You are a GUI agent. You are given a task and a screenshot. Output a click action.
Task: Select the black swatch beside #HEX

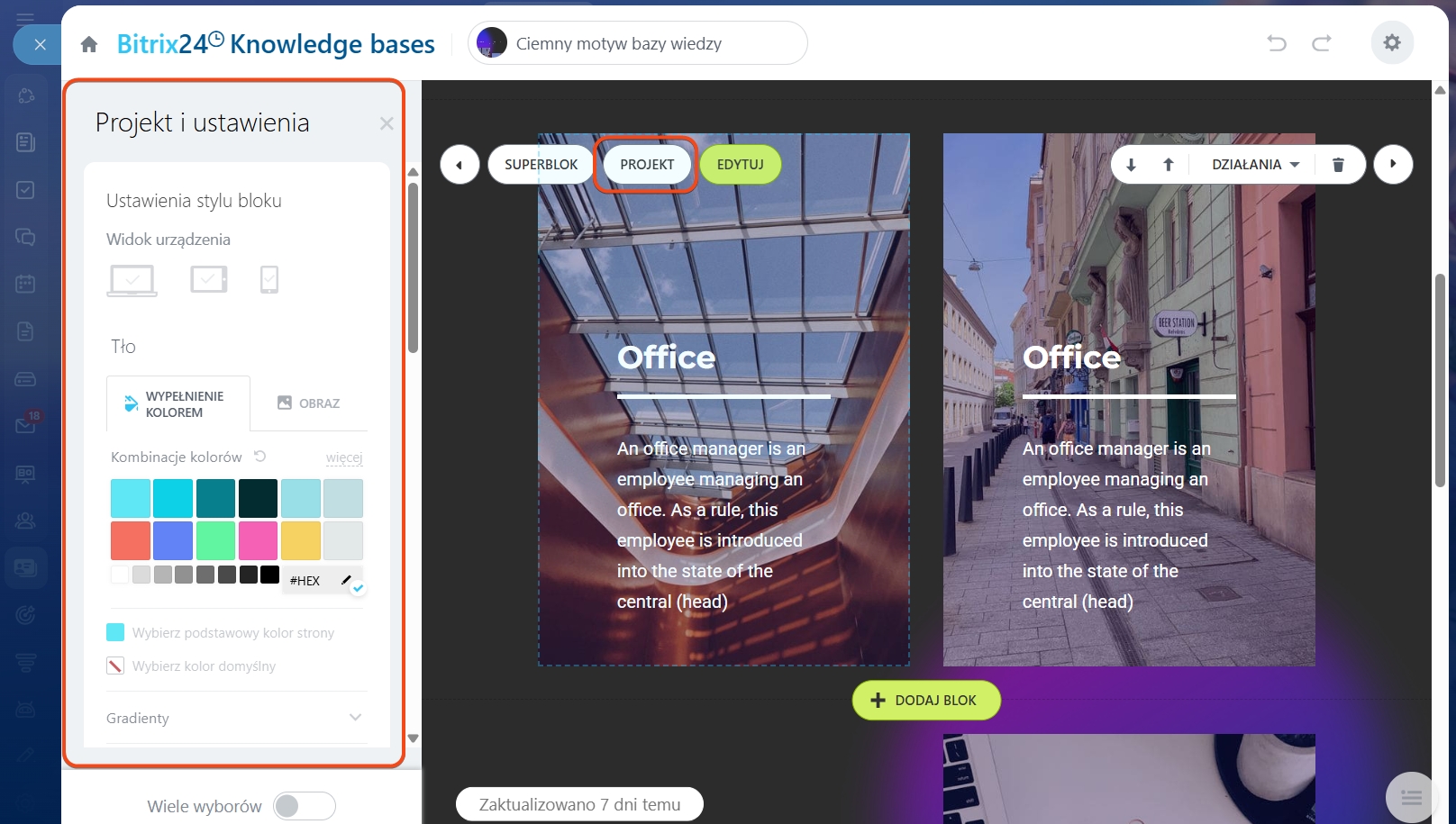[x=269, y=575]
